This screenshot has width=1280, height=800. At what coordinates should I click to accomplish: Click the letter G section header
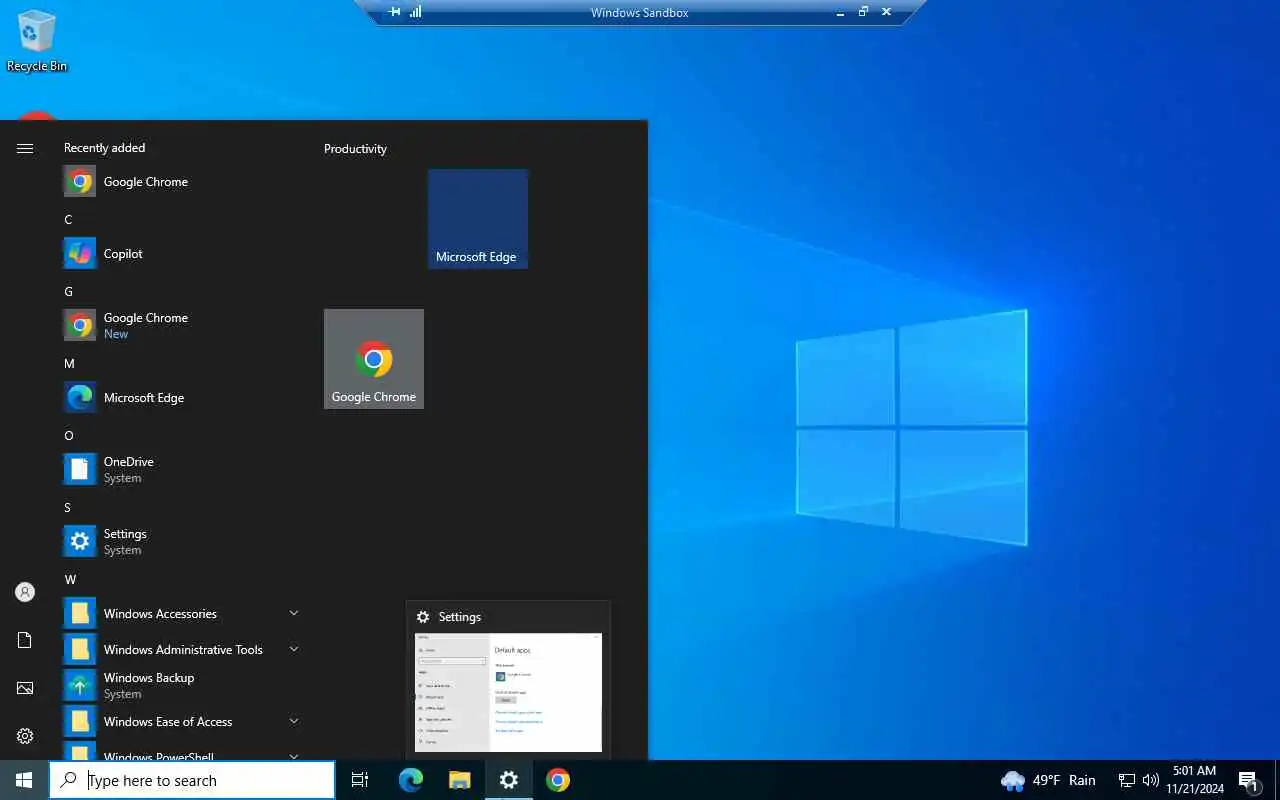68,292
